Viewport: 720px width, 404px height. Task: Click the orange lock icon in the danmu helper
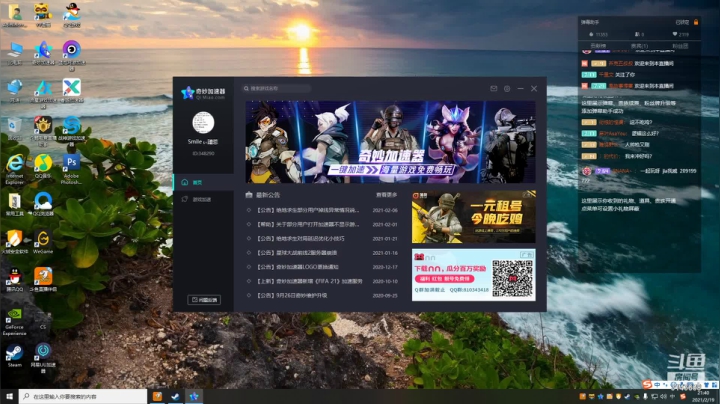tap(696, 22)
